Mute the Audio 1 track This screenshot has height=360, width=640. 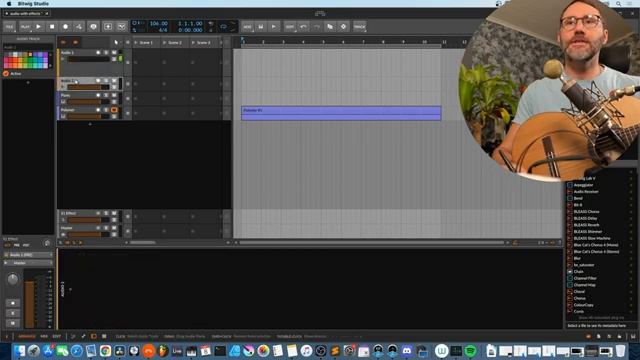point(114,53)
